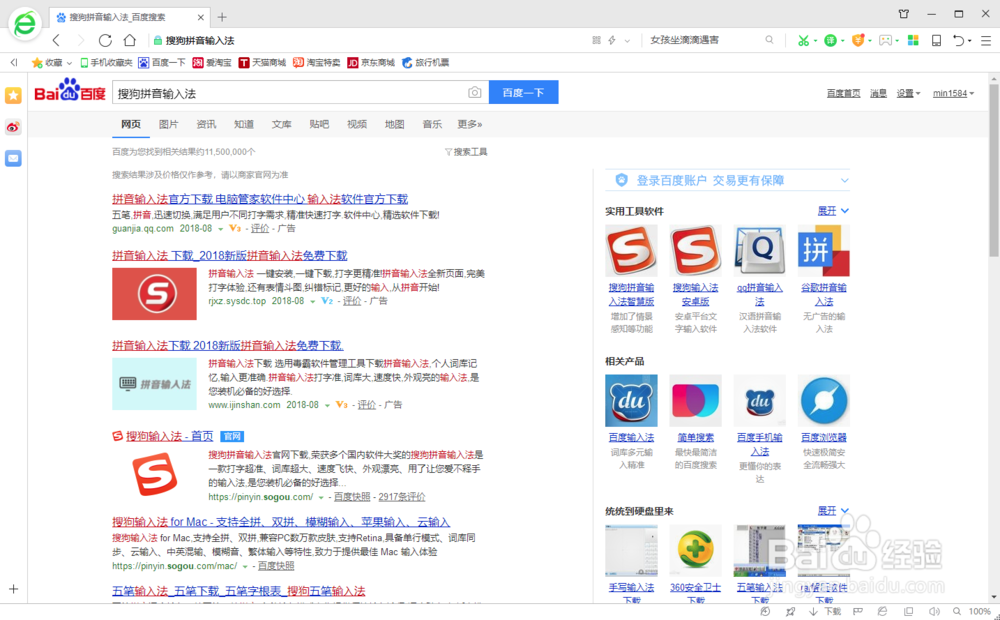Click the Baidu logo
1000x620 pixels.
coord(70,91)
